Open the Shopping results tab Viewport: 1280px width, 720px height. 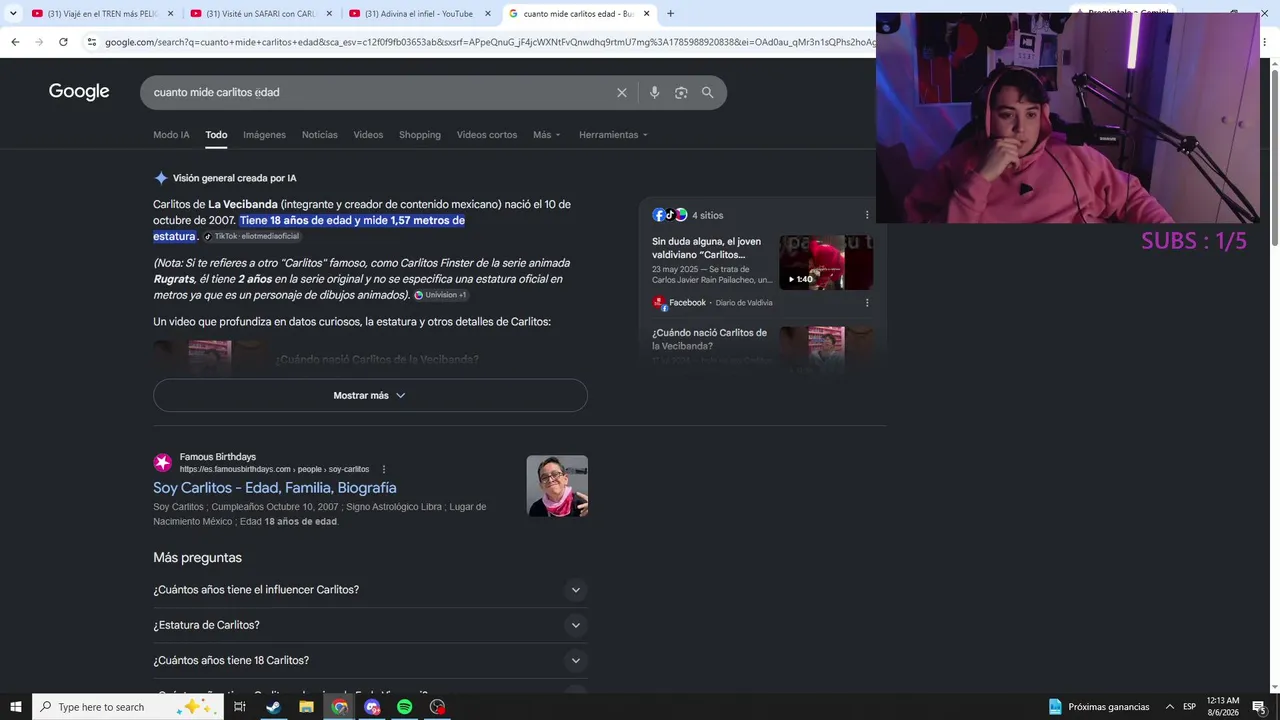420,135
